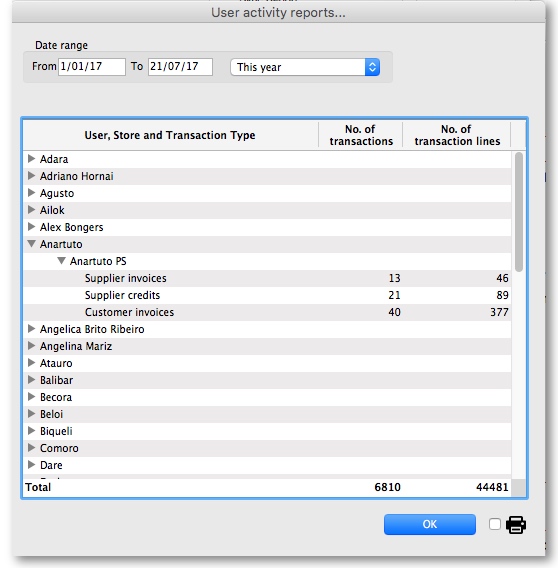Select the Customer invoices row
558x568 pixels.
[267, 312]
